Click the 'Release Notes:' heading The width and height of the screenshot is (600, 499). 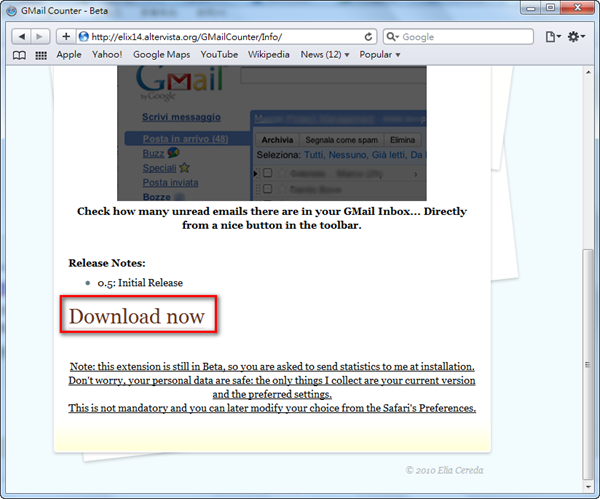[107, 263]
